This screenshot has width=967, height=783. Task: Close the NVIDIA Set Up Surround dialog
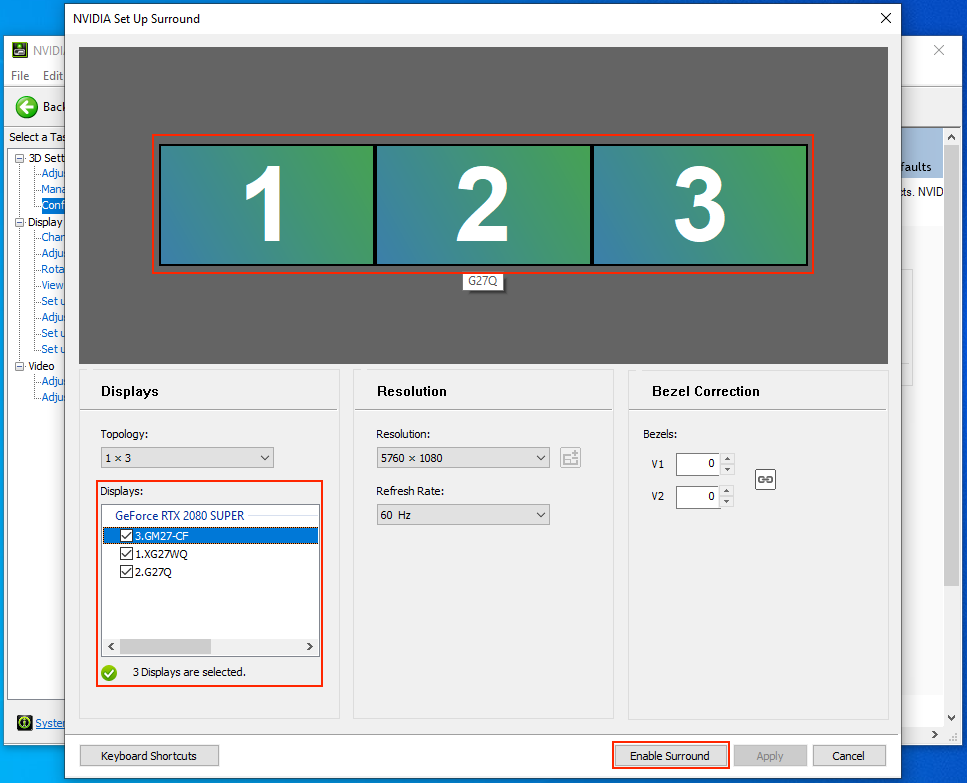(x=886, y=18)
